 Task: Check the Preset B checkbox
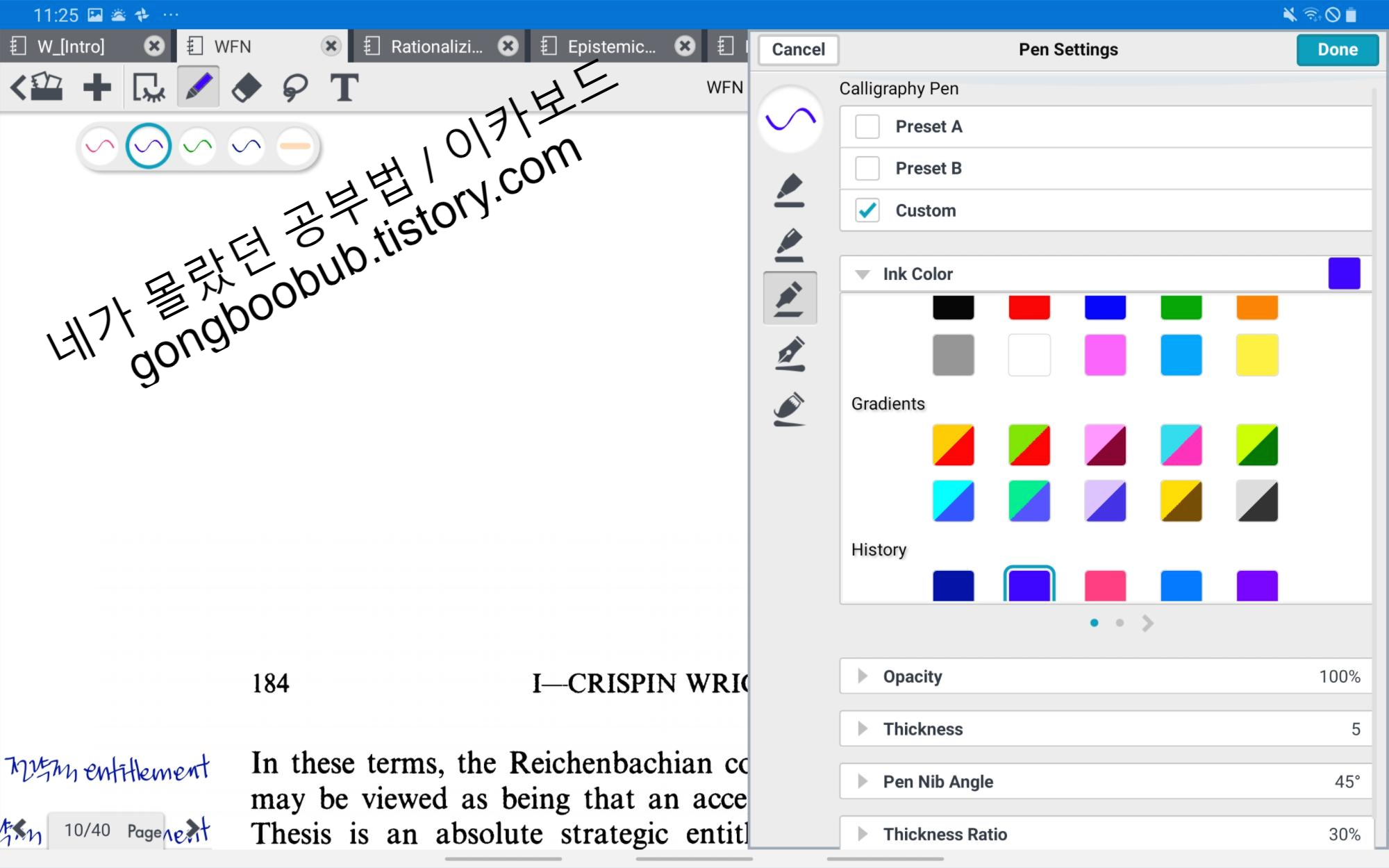pos(867,169)
